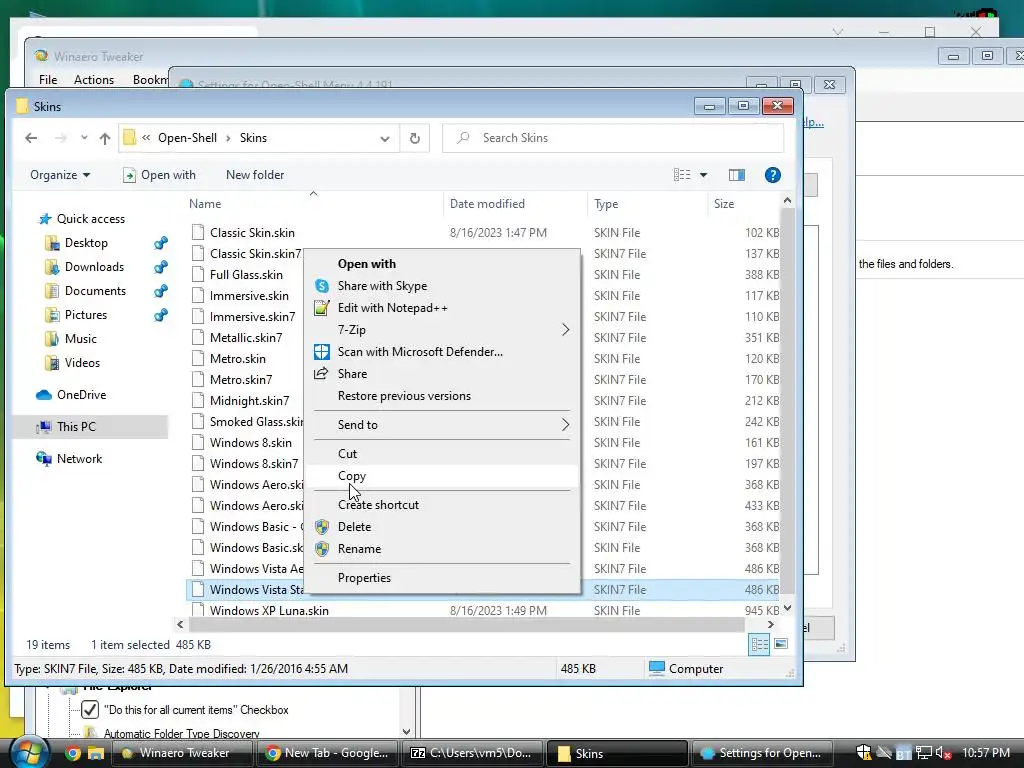Expand the address bar history dropdown
This screenshot has height=768, width=1024.
(x=385, y=138)
